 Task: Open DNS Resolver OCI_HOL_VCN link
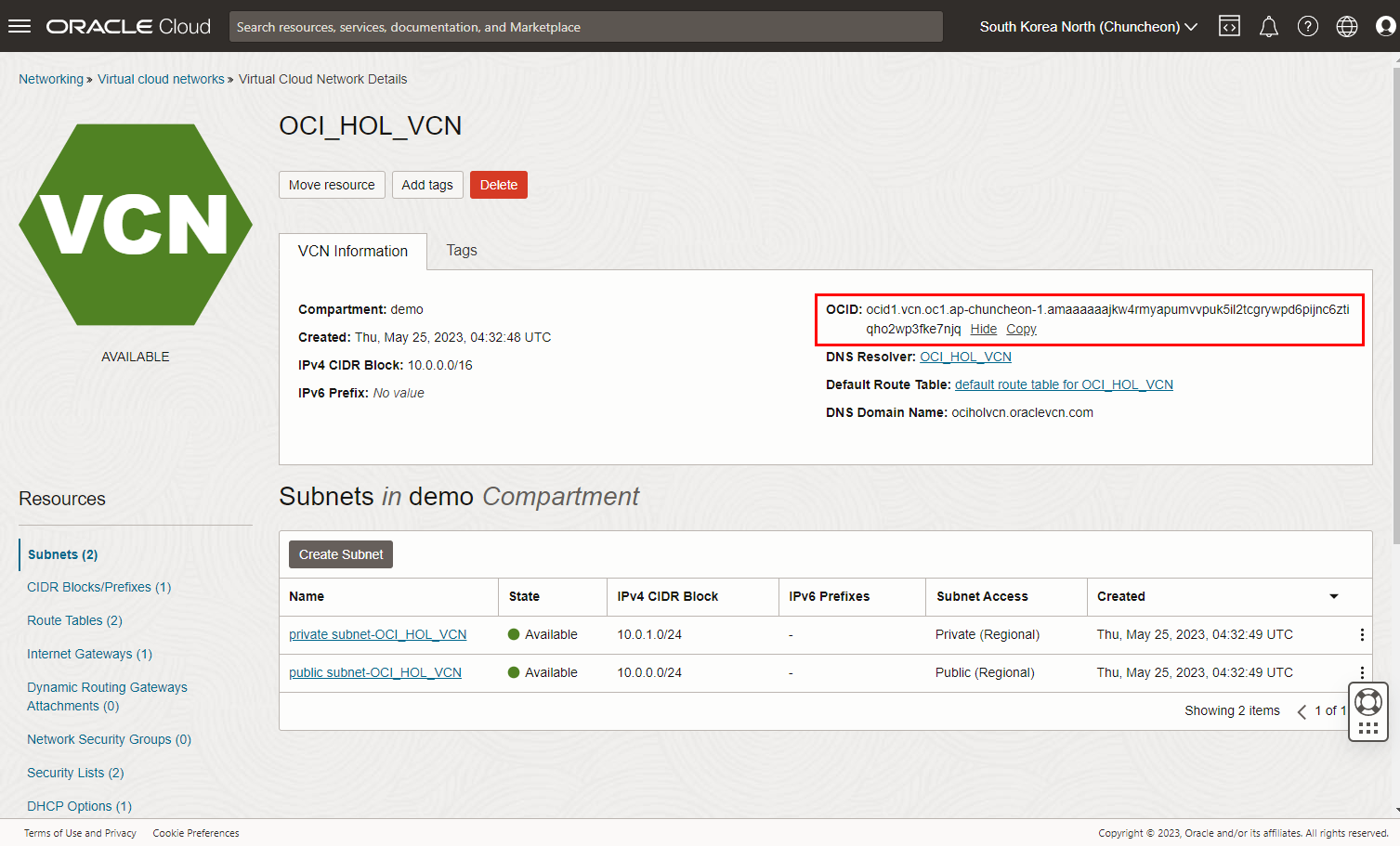(965, 357)
